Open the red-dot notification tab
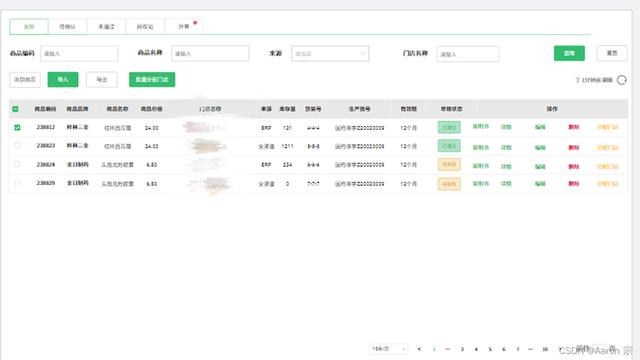The image size is (640, 360). coord(184,27)
